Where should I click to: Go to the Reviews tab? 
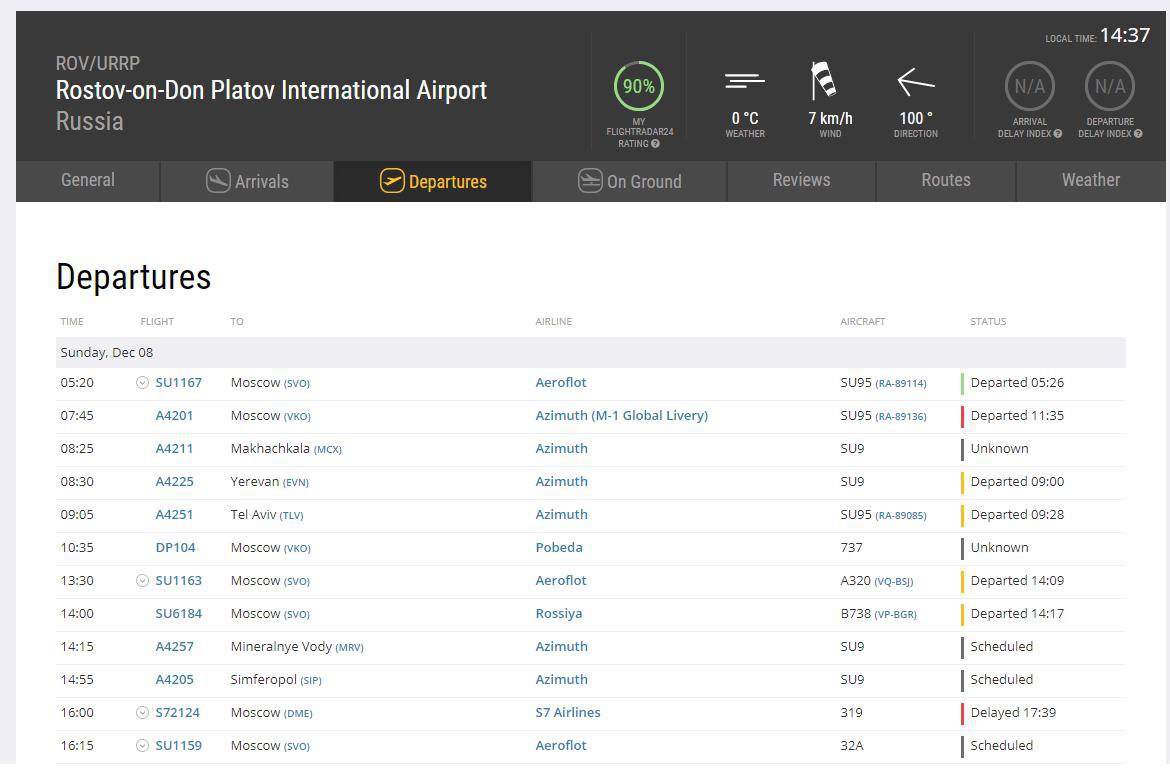tap(801, 181)
